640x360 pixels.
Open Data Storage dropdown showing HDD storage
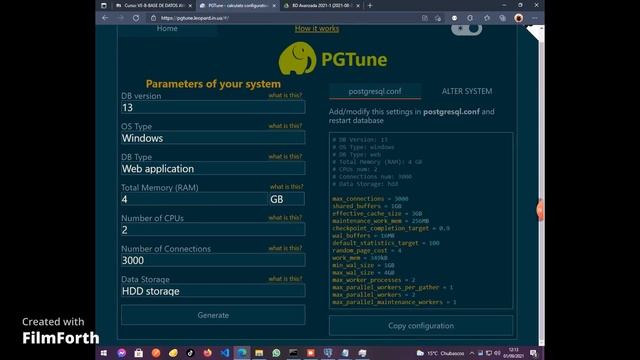click(x=213, y=291)
